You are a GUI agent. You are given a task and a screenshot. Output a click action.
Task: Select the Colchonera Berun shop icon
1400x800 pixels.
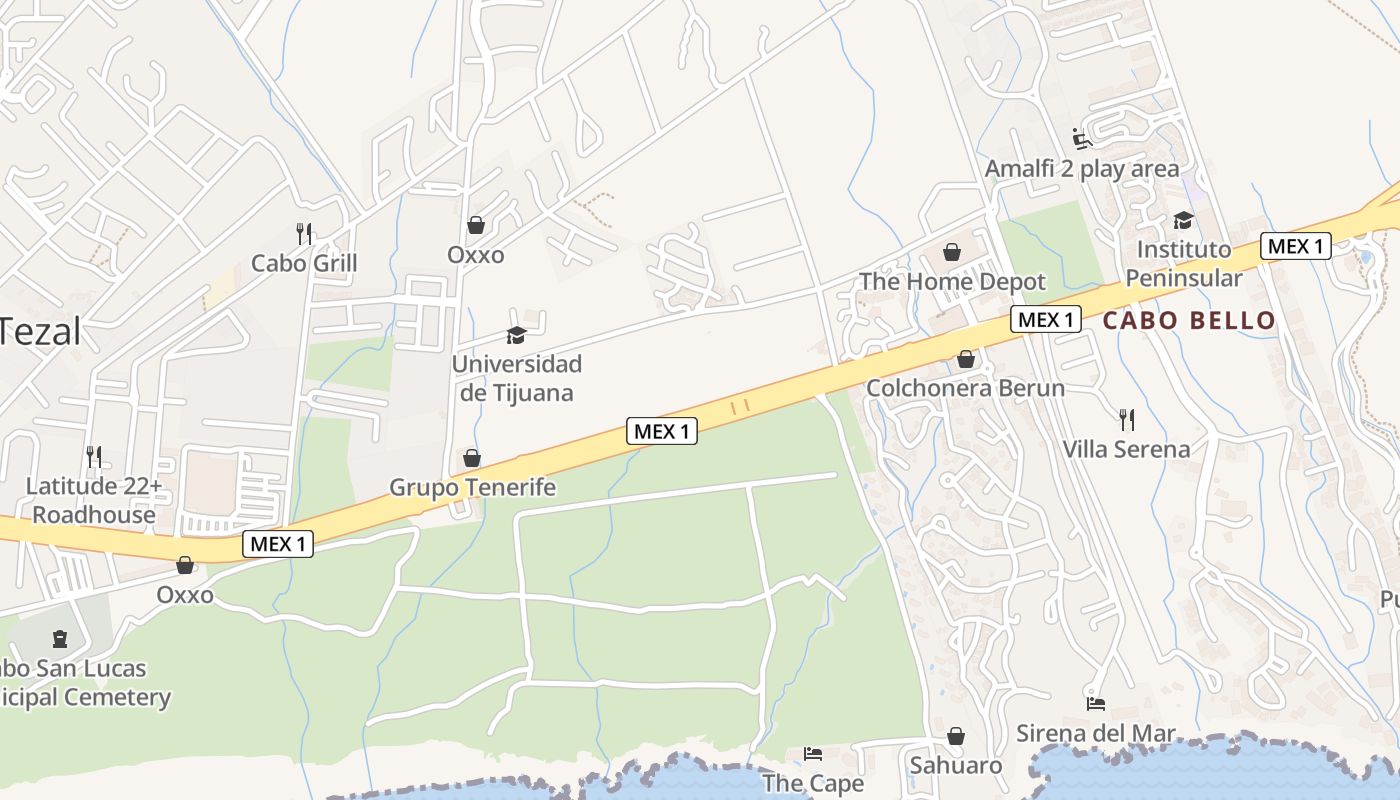[x=966, y=358]
